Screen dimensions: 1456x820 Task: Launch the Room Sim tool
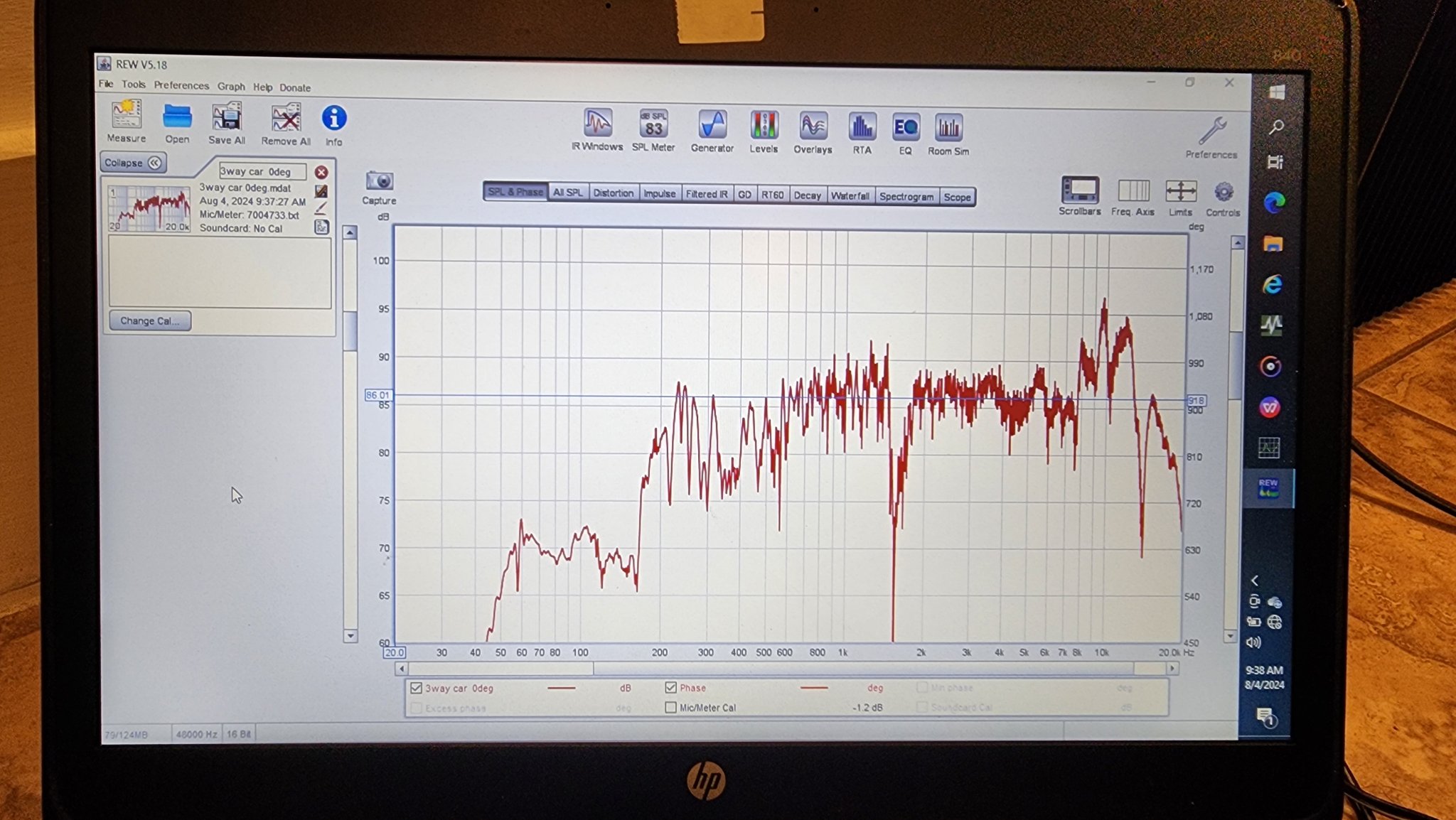click(x=948, y=134)
